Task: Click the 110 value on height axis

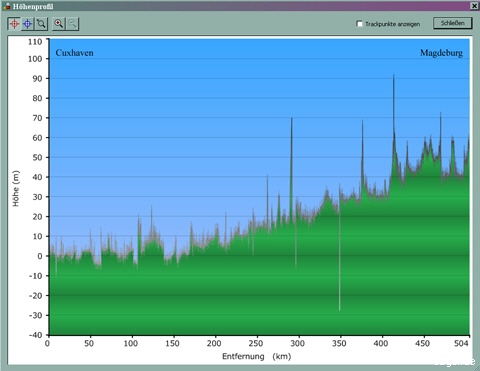Action: 35,42
